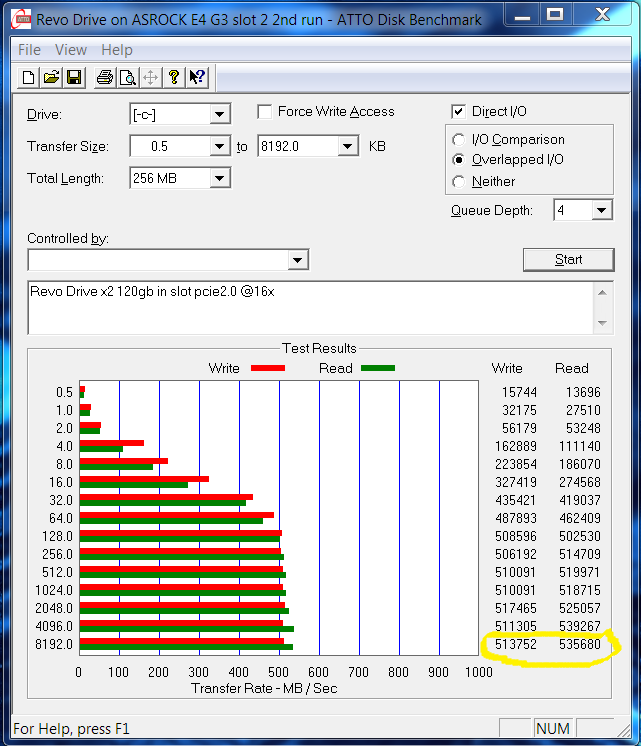This screenshot has height=746, width=641.
Task: Click the Print toolbar icon
Action: (104, 77)
